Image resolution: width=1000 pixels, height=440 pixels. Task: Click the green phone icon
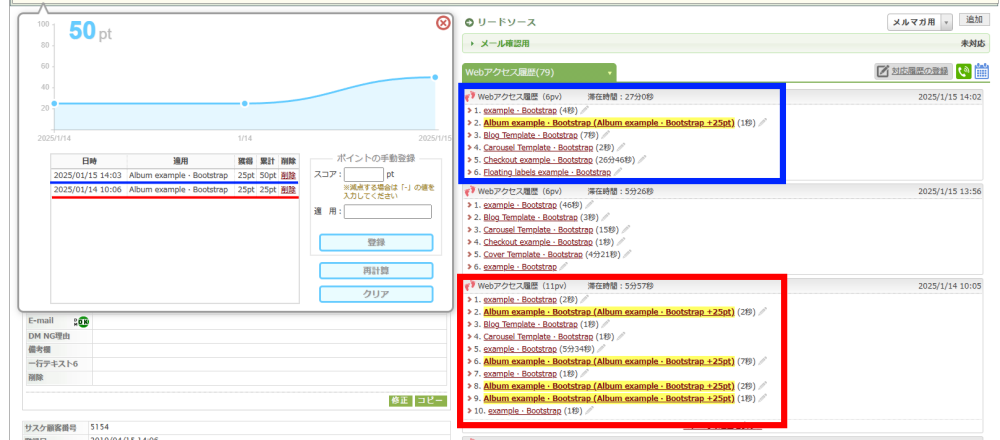tap(963, 71)
